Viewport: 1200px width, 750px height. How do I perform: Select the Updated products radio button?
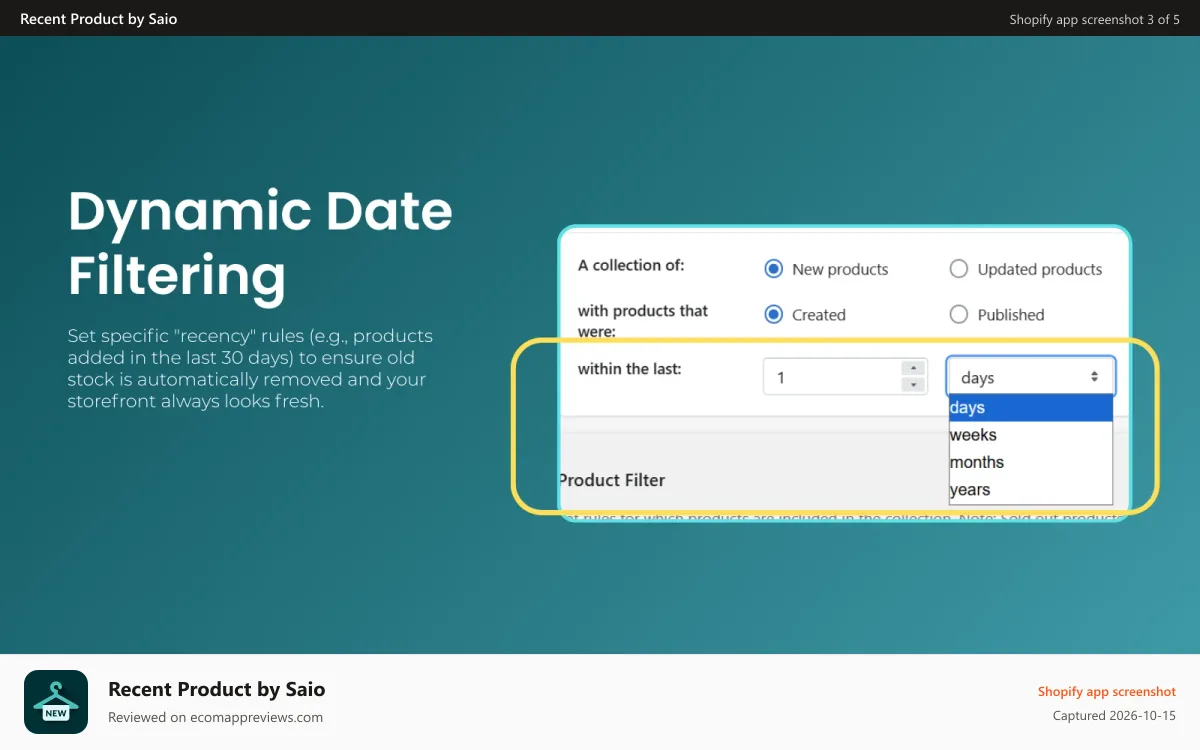coord(959,269)
